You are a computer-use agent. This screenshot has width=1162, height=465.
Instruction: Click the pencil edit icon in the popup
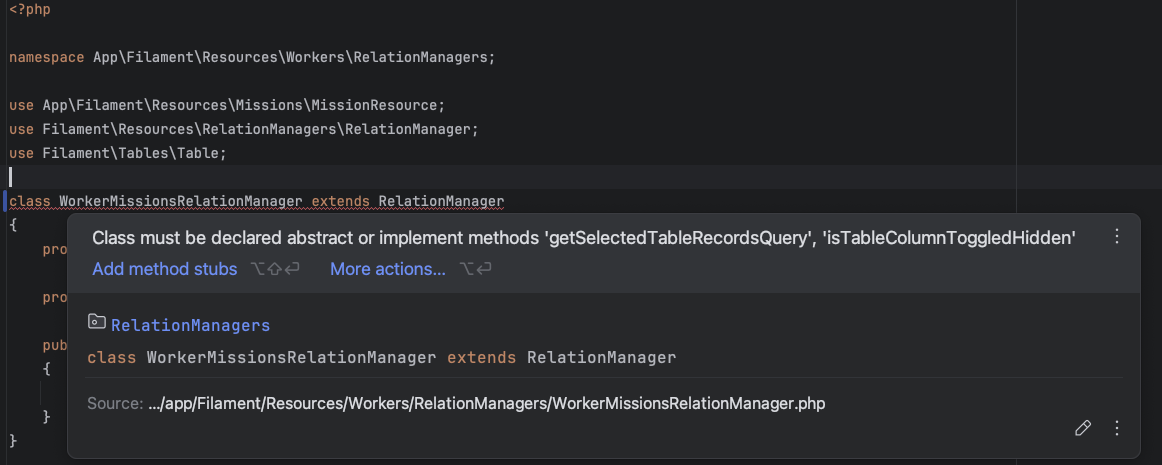(x=1082, y=428)
